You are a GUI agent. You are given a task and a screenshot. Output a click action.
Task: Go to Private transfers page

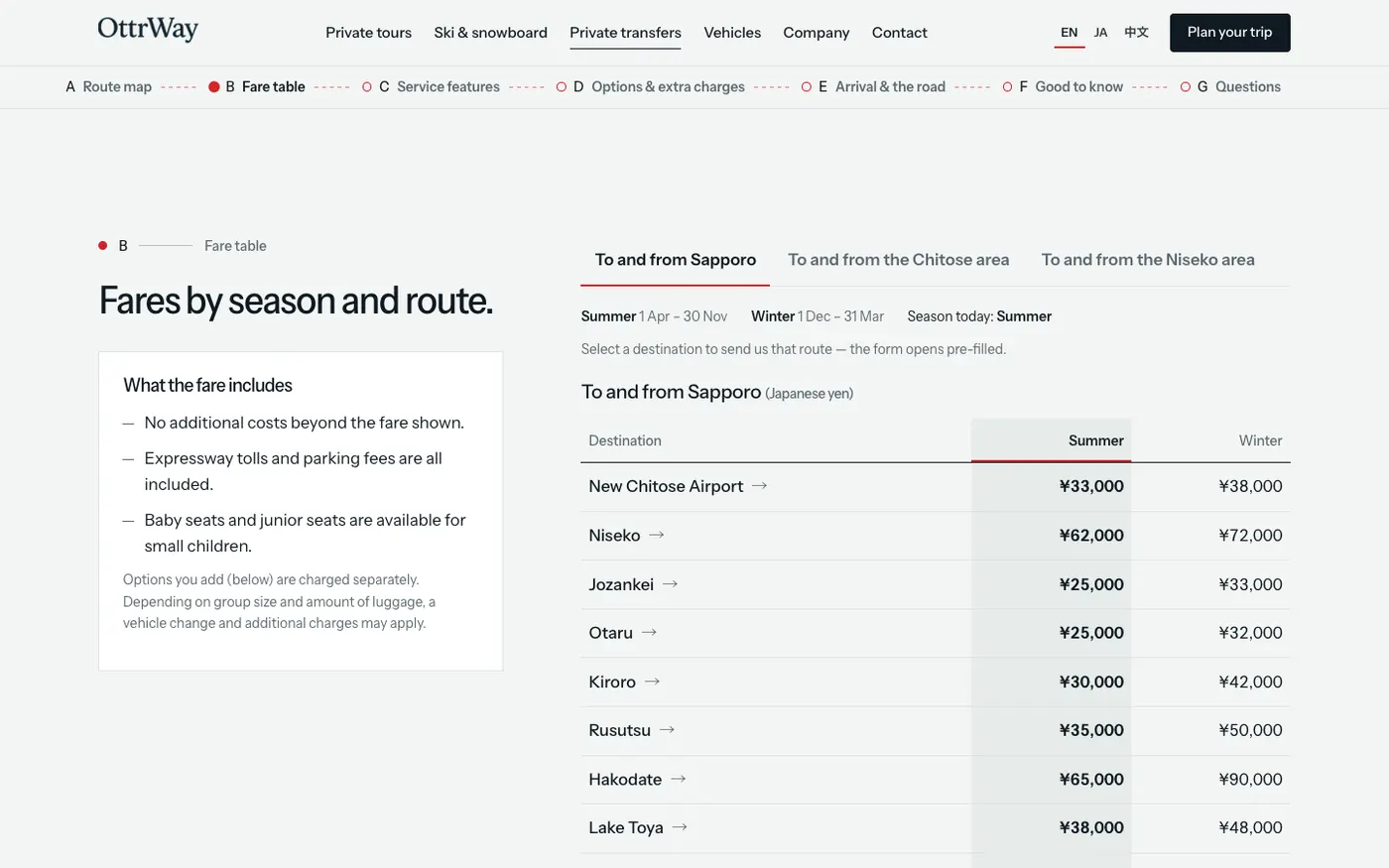625,33
